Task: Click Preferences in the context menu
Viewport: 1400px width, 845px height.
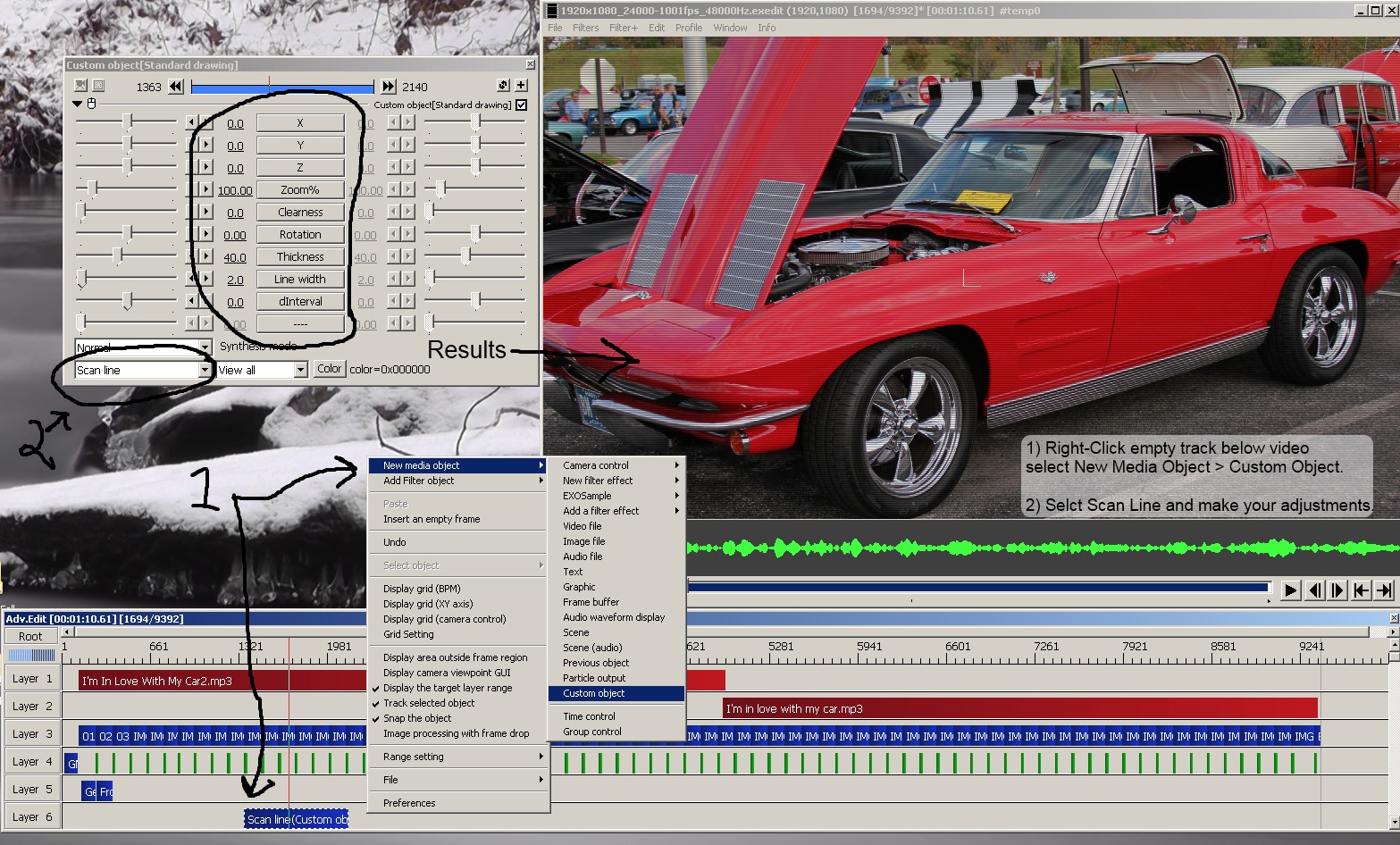Action: pyautogui.click(x=457, y=803)
